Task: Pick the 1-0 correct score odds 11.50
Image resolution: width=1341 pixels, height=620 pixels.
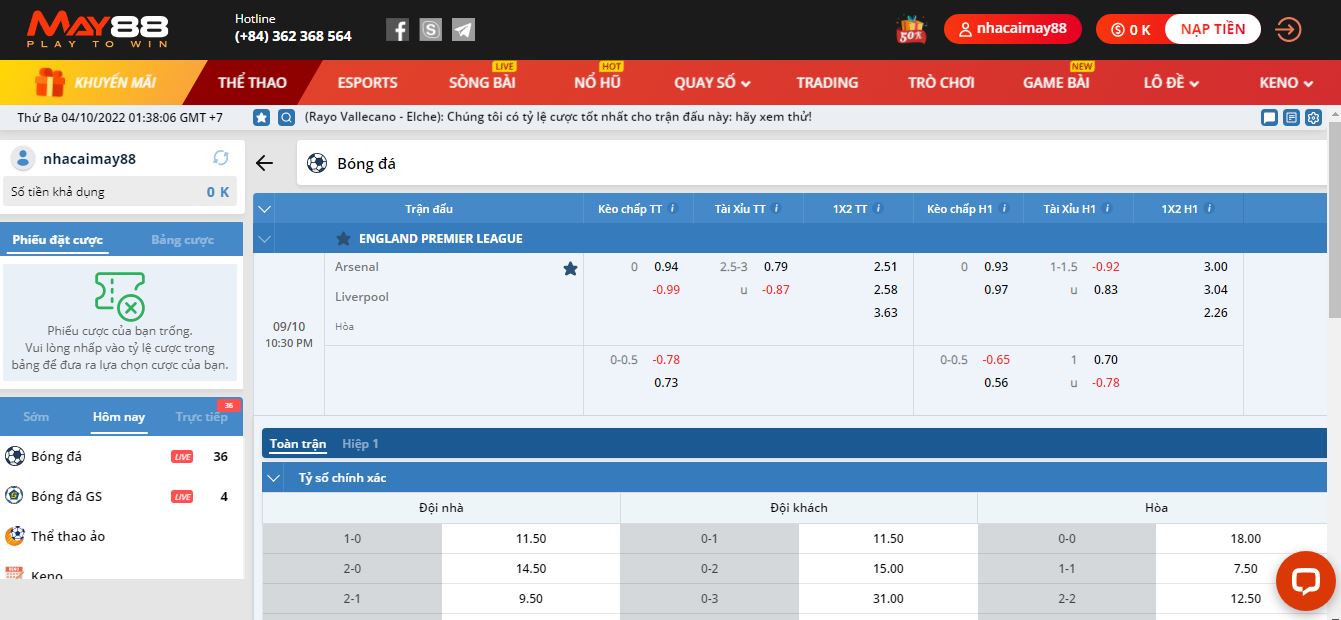Action: 530,539
